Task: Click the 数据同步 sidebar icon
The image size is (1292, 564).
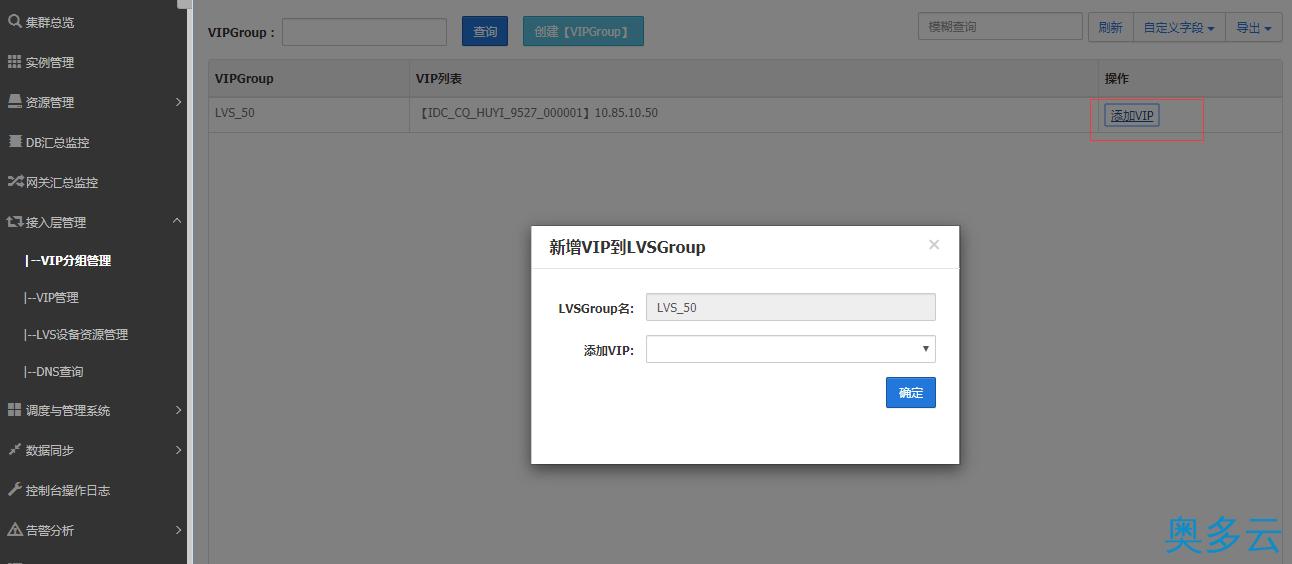Action: click(x=15, y=450)
